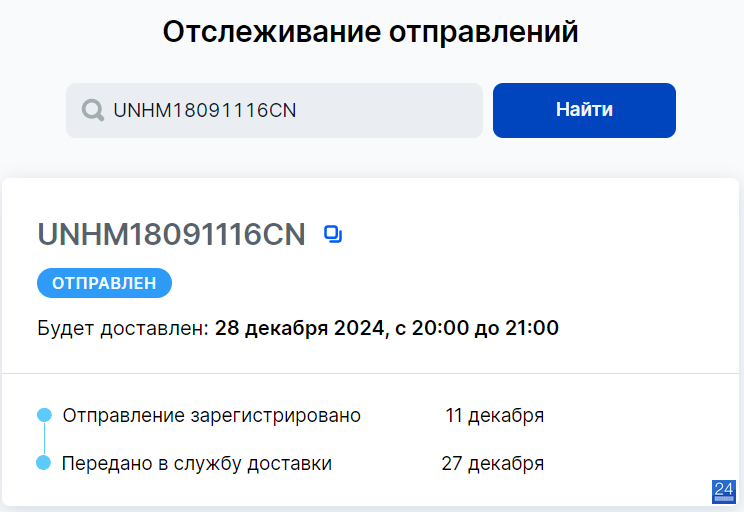Click the magnifier icon in search field
The height and width of the screenshot is (512, 744).
[93, 111]
